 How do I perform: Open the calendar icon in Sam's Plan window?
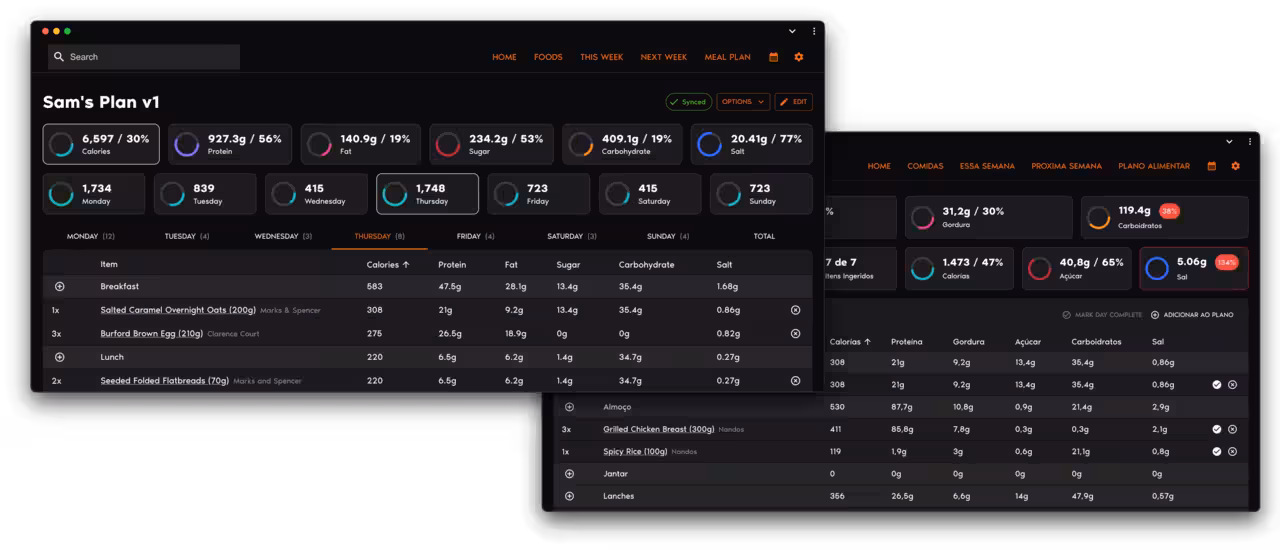pyautogui.click(x=773, y=57)
